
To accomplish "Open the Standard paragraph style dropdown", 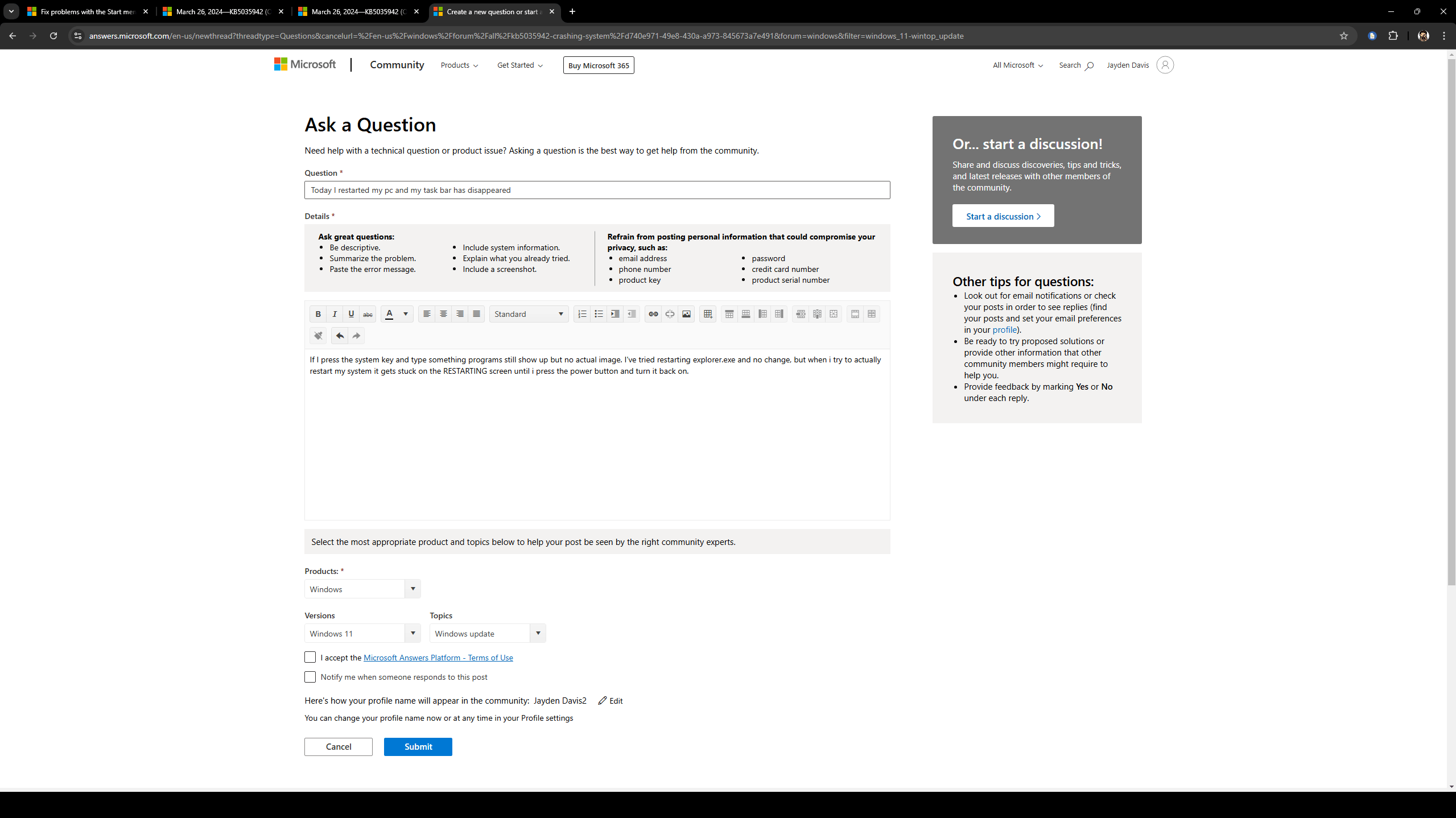I will tap(529, 314).
